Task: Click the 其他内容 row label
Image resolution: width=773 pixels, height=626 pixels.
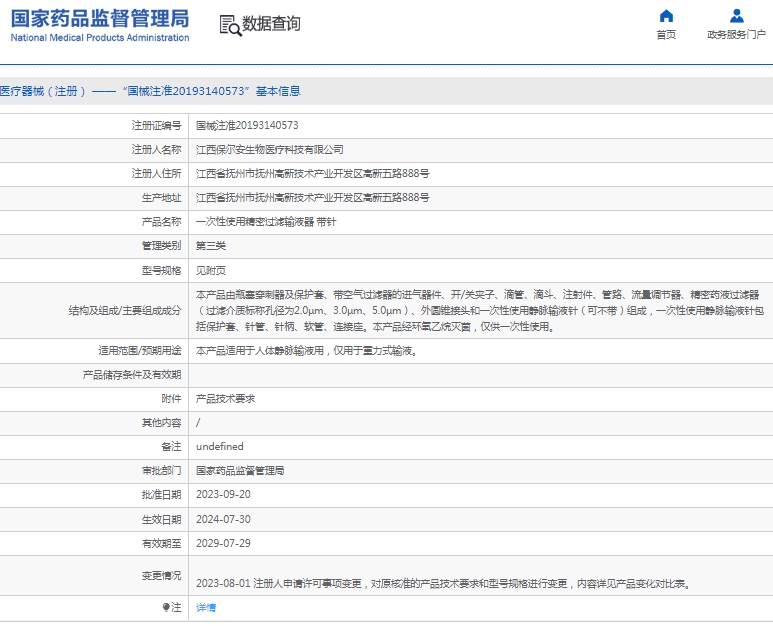Action: coord(161,423)
